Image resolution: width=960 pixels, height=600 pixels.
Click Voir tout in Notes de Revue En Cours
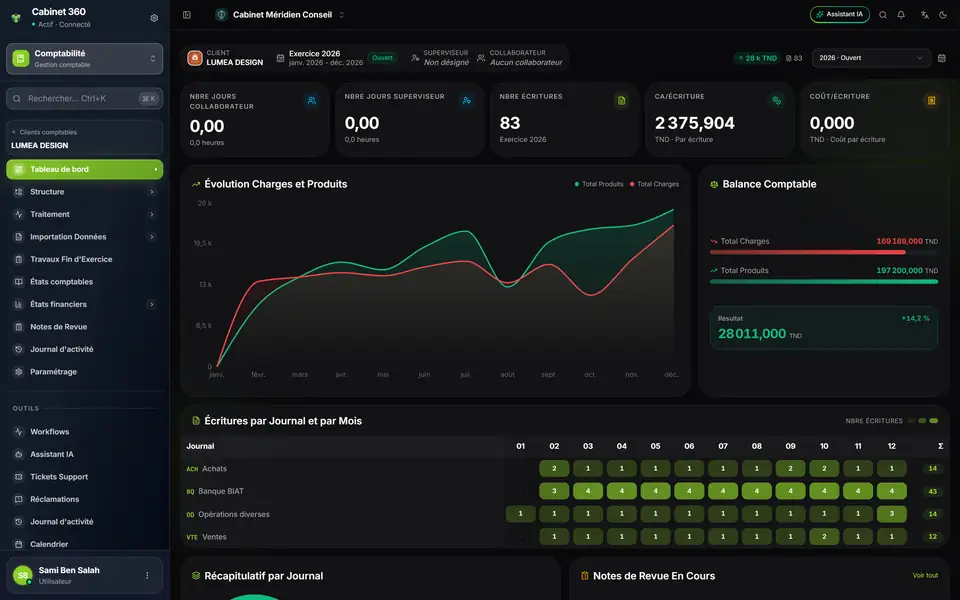click(925, 576)
